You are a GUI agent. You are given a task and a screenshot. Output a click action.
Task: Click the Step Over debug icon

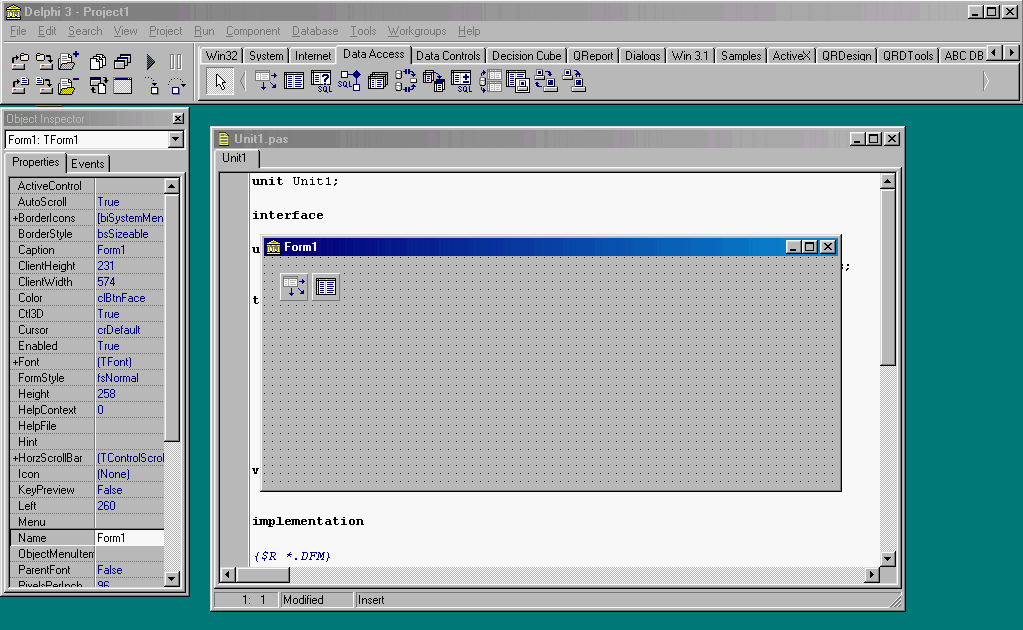[176, 85]
